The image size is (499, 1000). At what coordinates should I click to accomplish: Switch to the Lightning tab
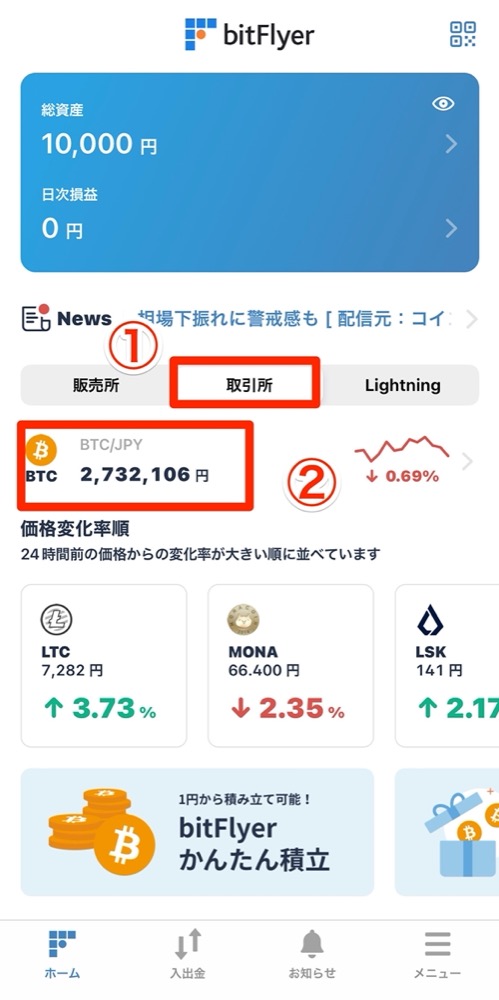pos(403,385)
